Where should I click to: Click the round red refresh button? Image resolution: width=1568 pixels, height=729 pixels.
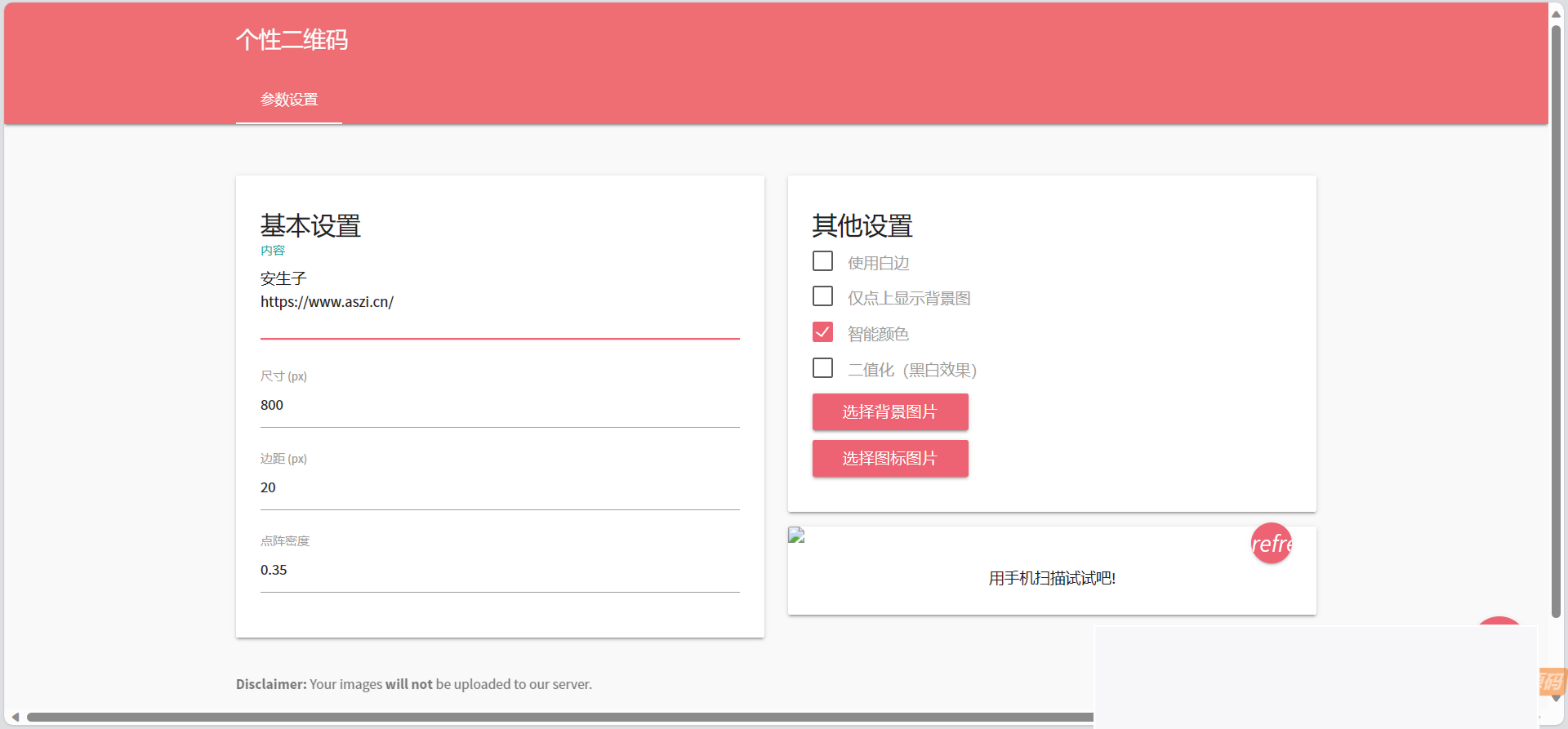click(1271, 544)
